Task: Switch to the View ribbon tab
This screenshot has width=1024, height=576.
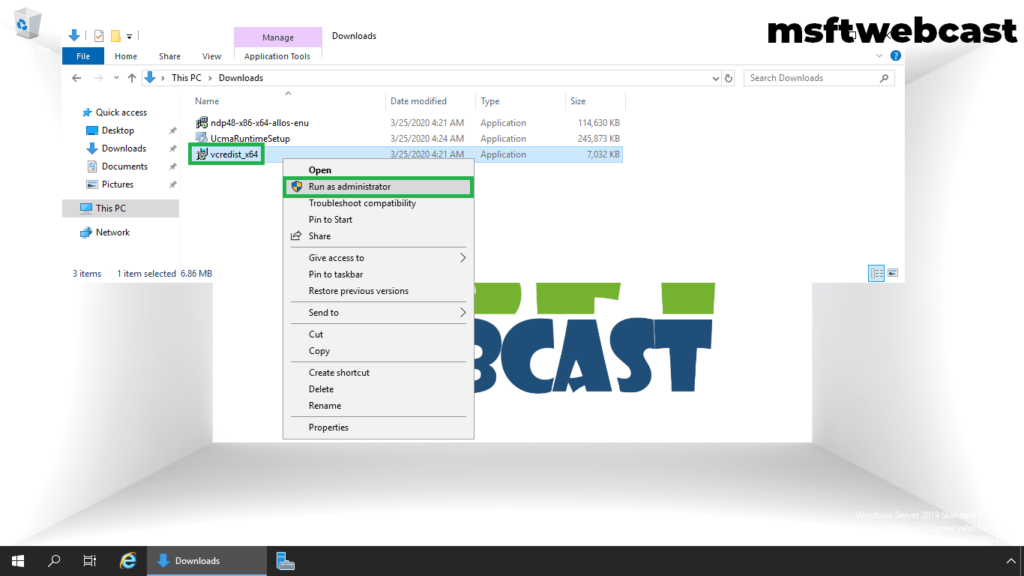Action: [x=211, y=56]
